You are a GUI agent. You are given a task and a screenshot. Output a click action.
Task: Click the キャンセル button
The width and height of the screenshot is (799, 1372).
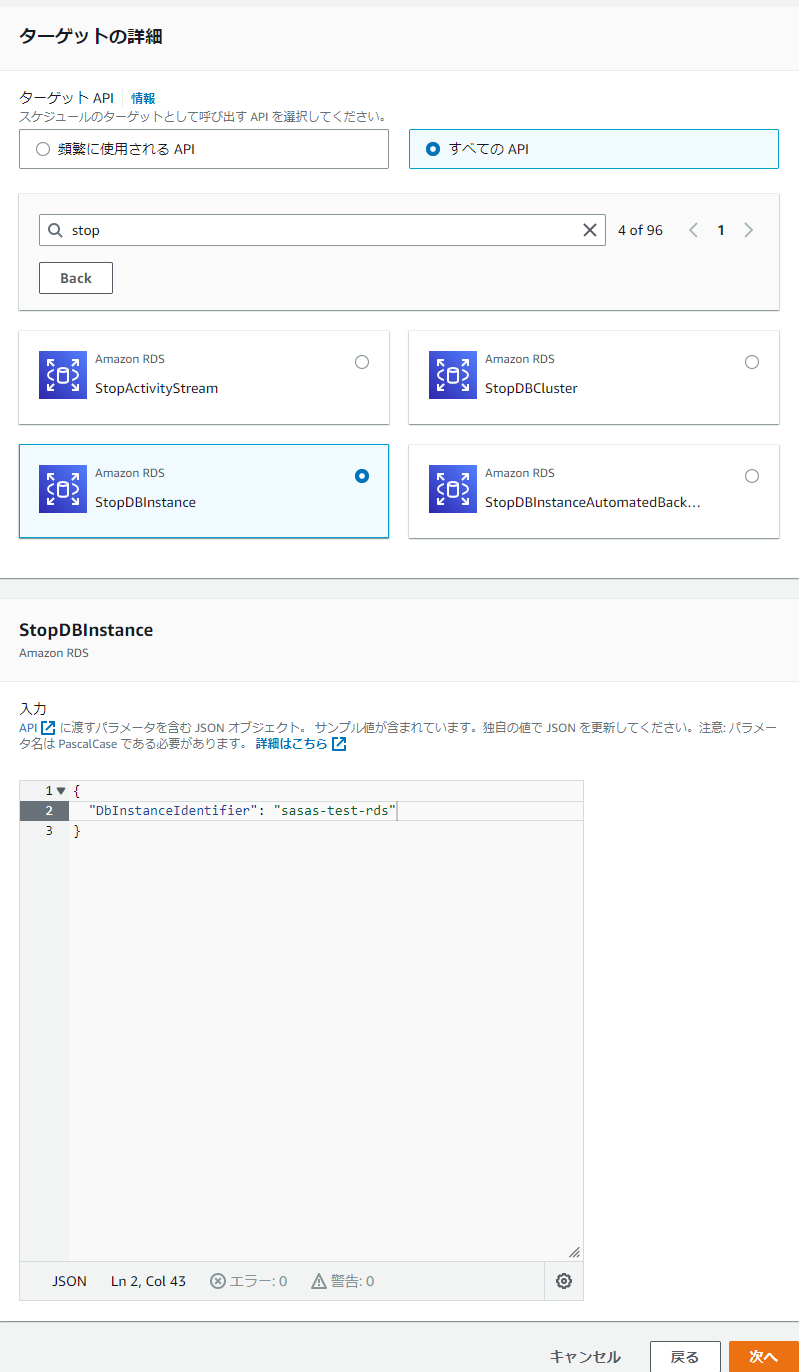click(x=585, y=1357)
